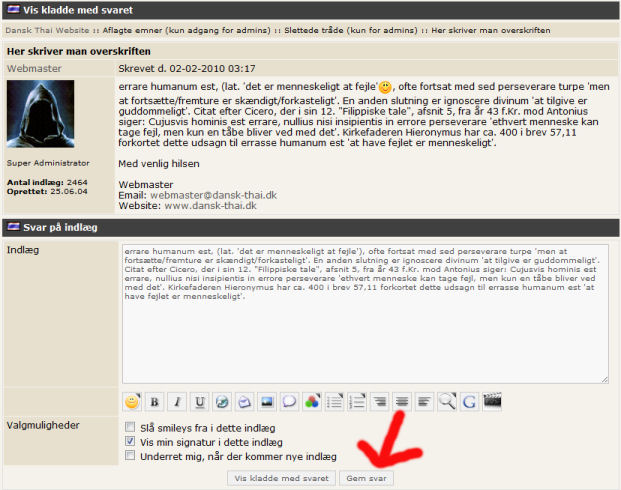Open the webmaster@dansk-thai.dk email link
This screenshot has height=490, width=621.
pos(213,195)
